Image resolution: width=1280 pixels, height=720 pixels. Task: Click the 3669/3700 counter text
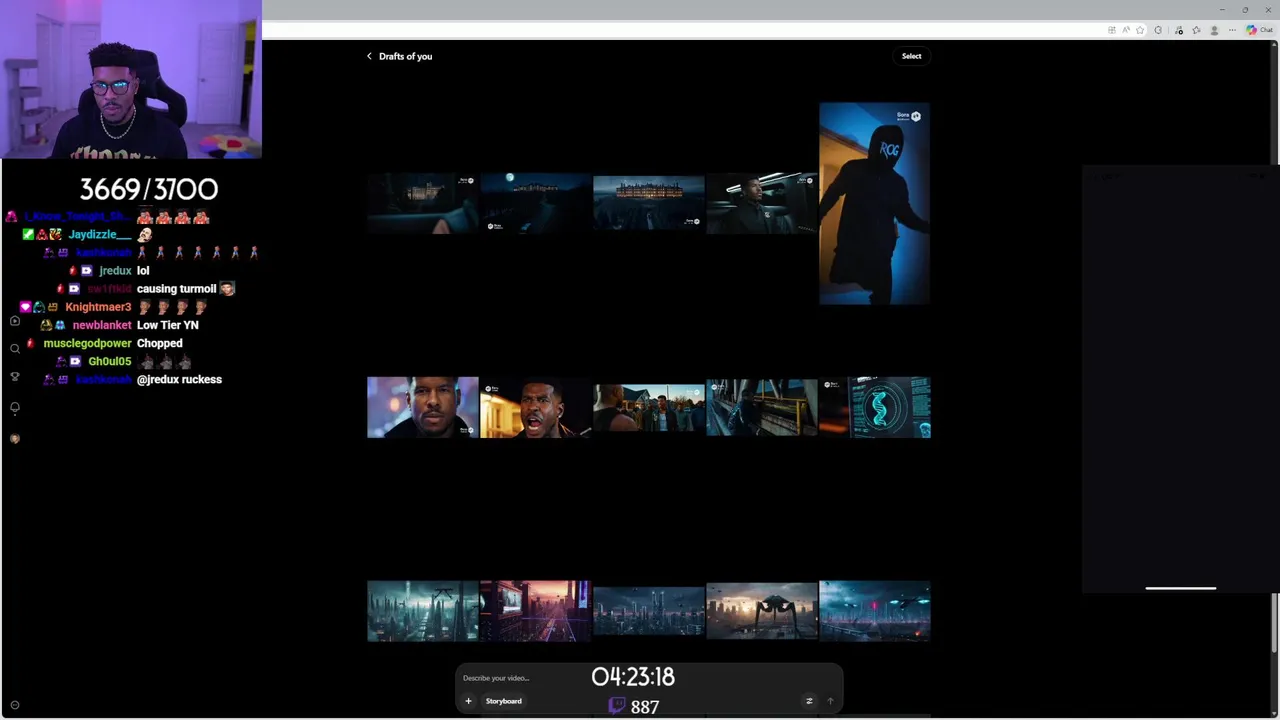148,189
